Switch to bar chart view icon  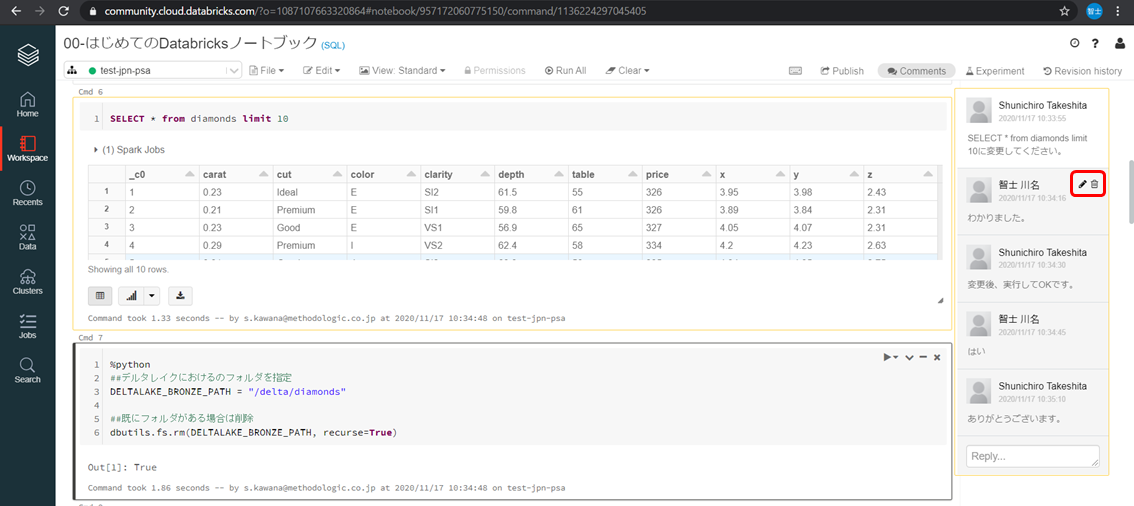[x=131, y=296]
